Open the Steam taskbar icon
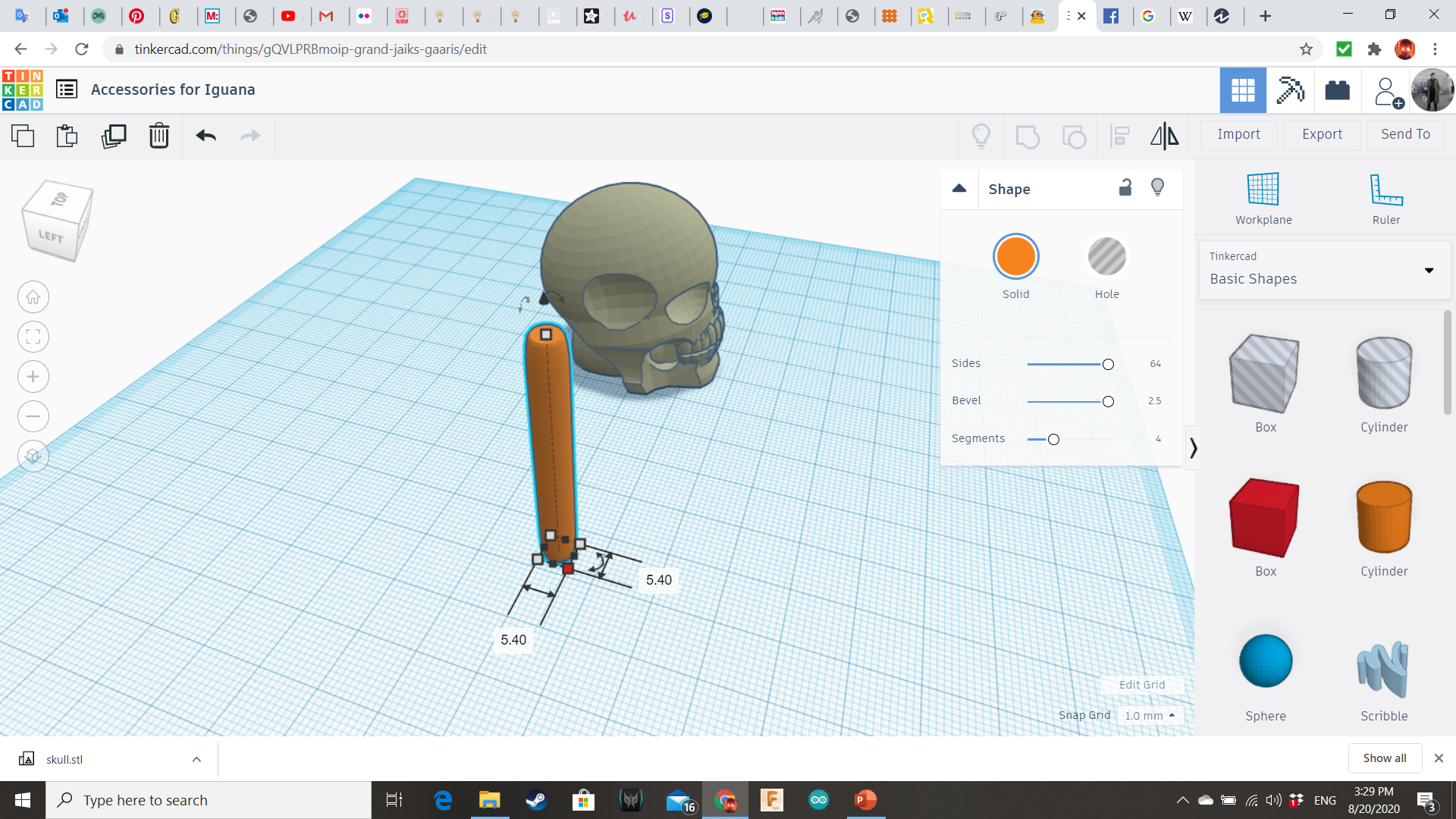1456x819 pixels. (536, 800)
